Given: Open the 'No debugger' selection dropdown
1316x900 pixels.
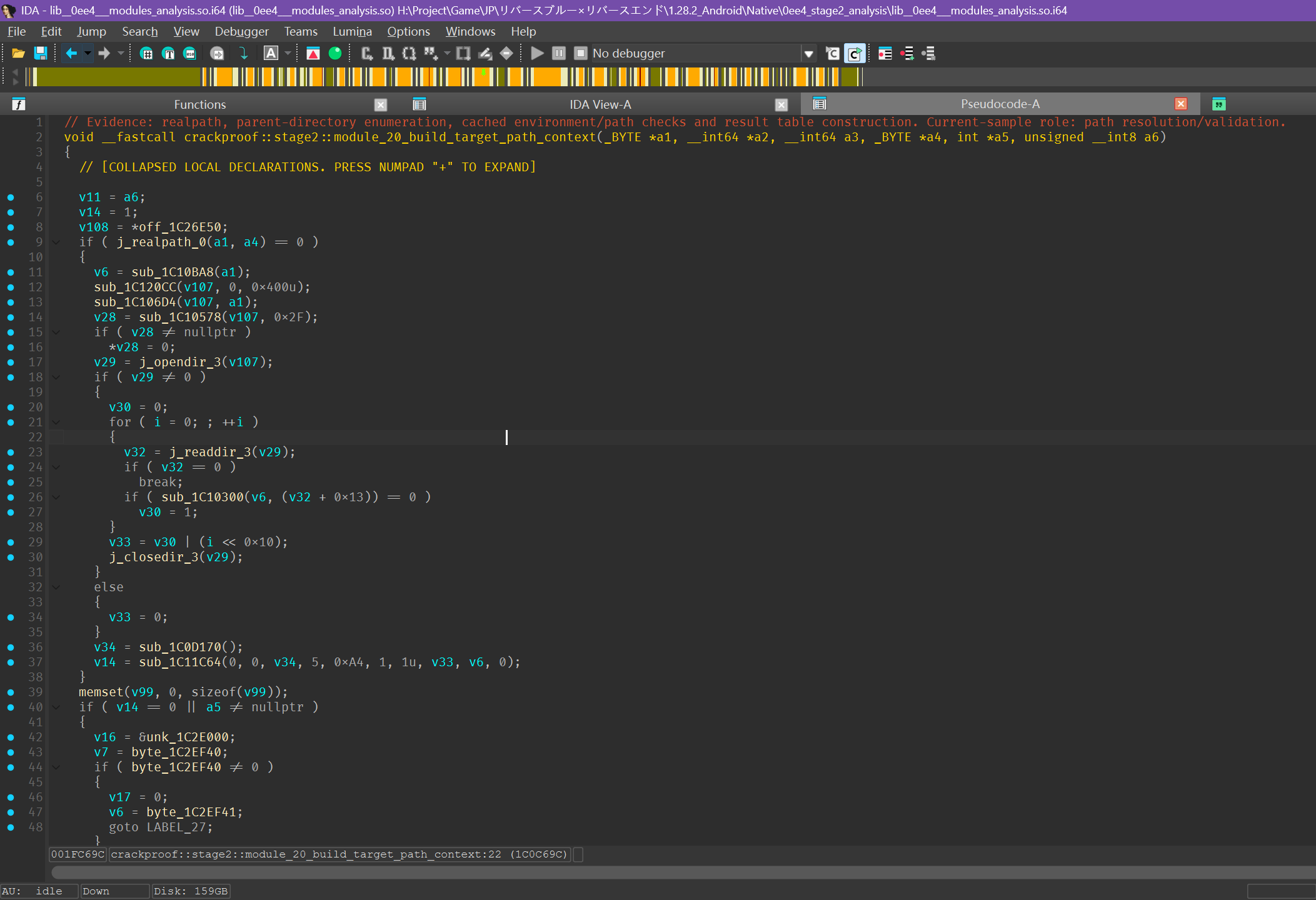Looking at the screenshot, I should pyautogui.click(x=808, y=54).
